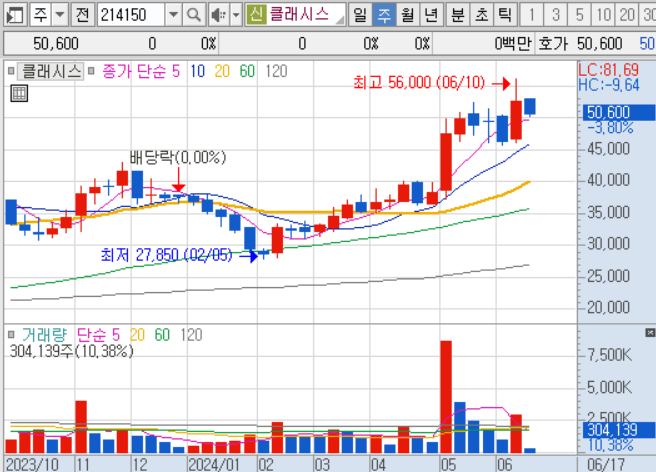This screenshot has width=656, height=472.
Task: Click the 배당락(0.00%) marker label
Action: [177, 158]
